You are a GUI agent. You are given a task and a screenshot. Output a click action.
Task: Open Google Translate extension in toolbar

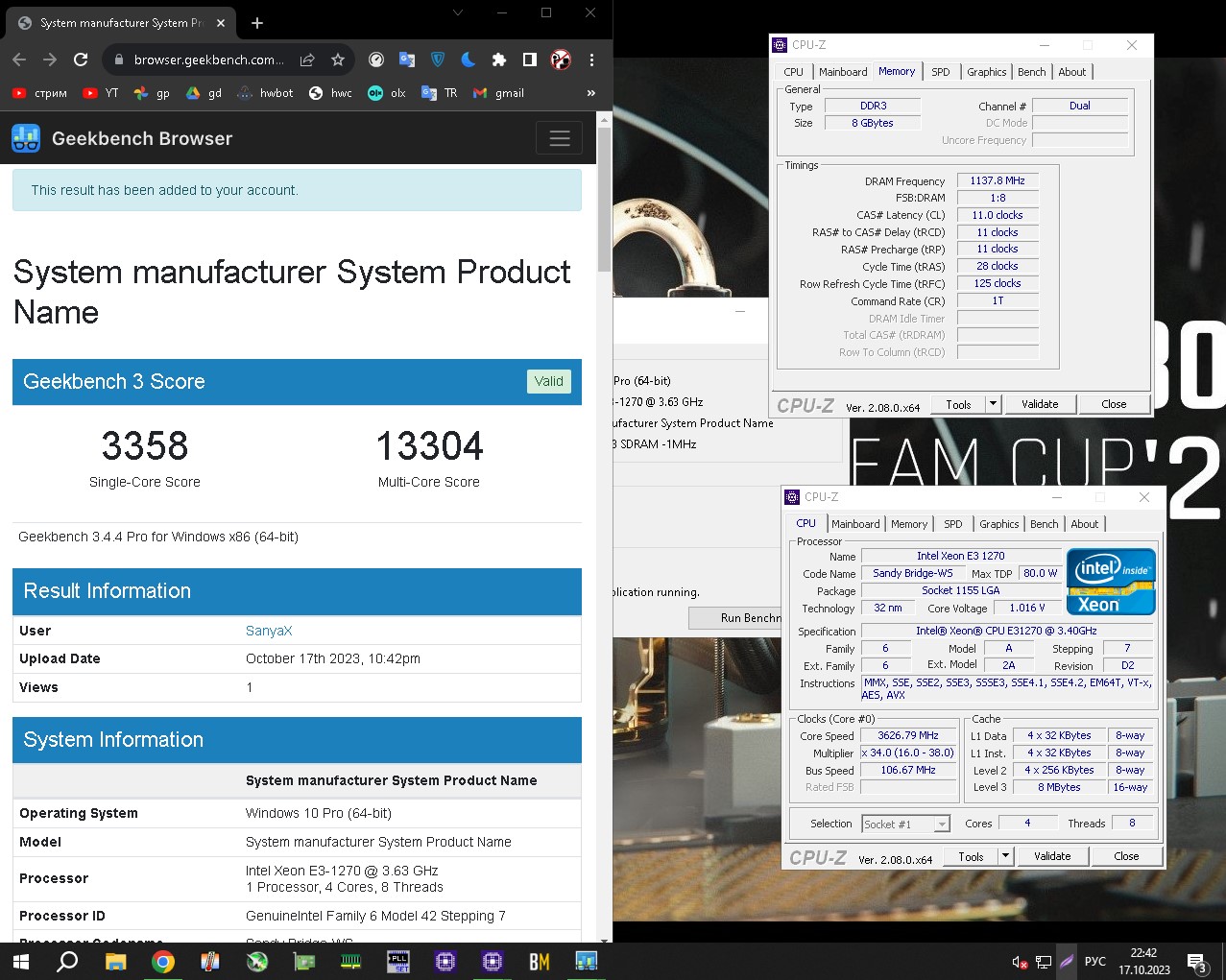click(407, 60)
